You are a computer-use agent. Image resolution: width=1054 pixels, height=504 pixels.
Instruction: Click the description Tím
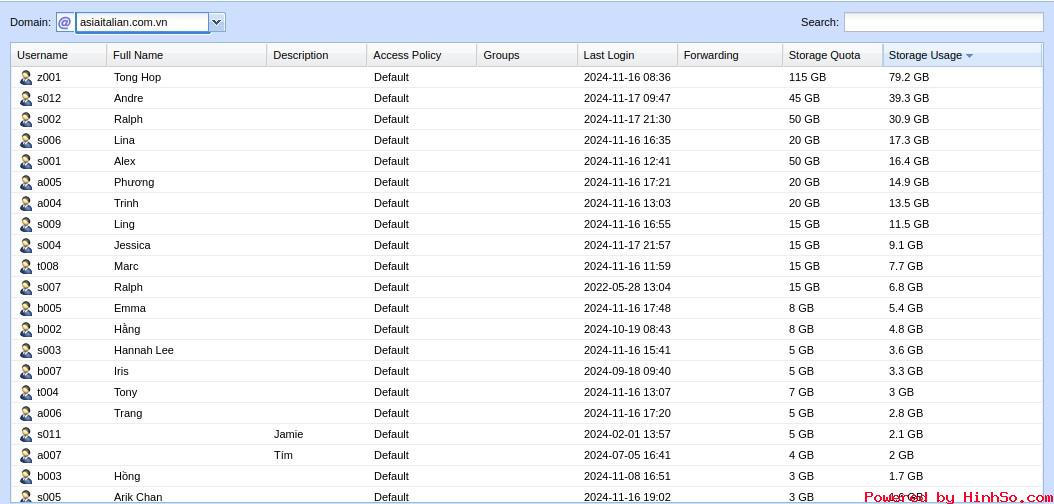coord(283,455)
